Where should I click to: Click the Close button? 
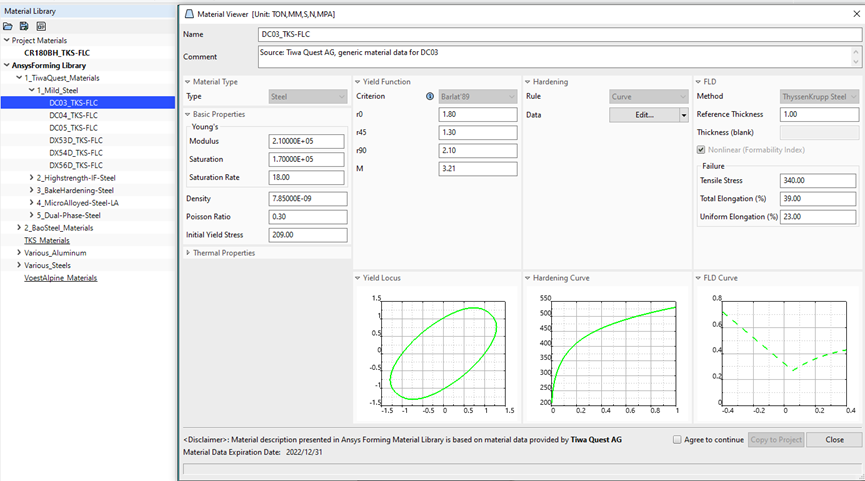click(x=834, y=440)
